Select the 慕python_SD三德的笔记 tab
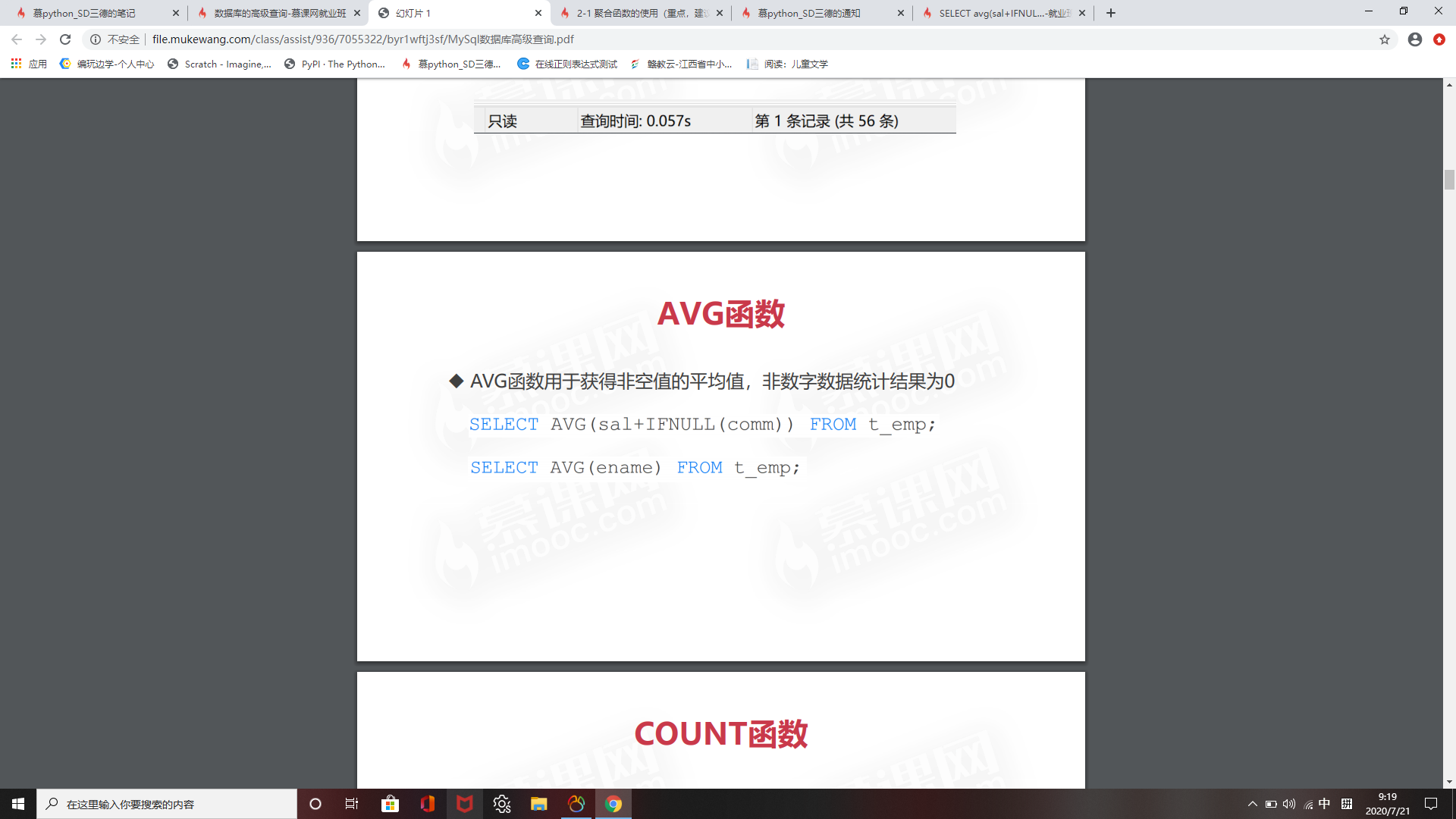This screenshot has height=819, width=1456. pyautogui.click(x=83, y=13)
